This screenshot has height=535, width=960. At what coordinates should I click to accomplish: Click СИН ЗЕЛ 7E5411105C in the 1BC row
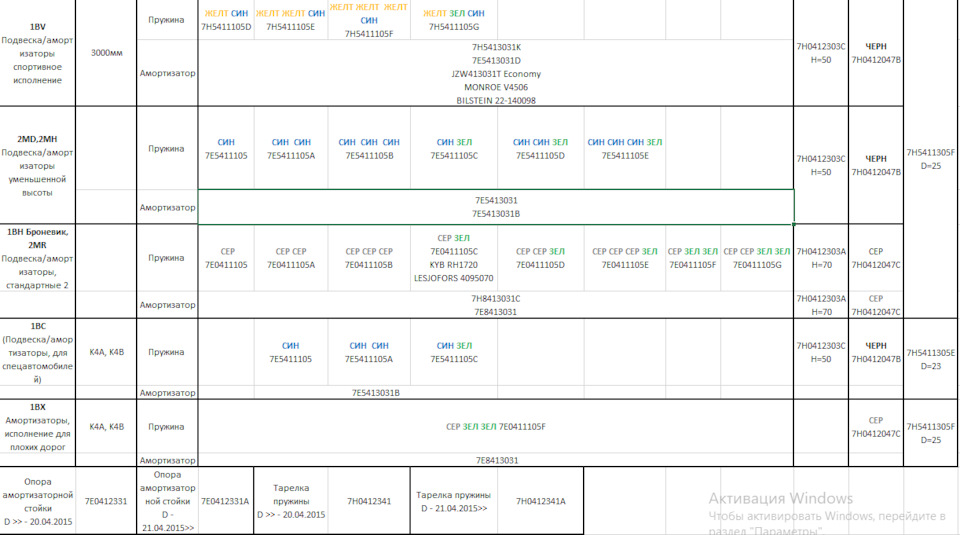tap(454, 352)
